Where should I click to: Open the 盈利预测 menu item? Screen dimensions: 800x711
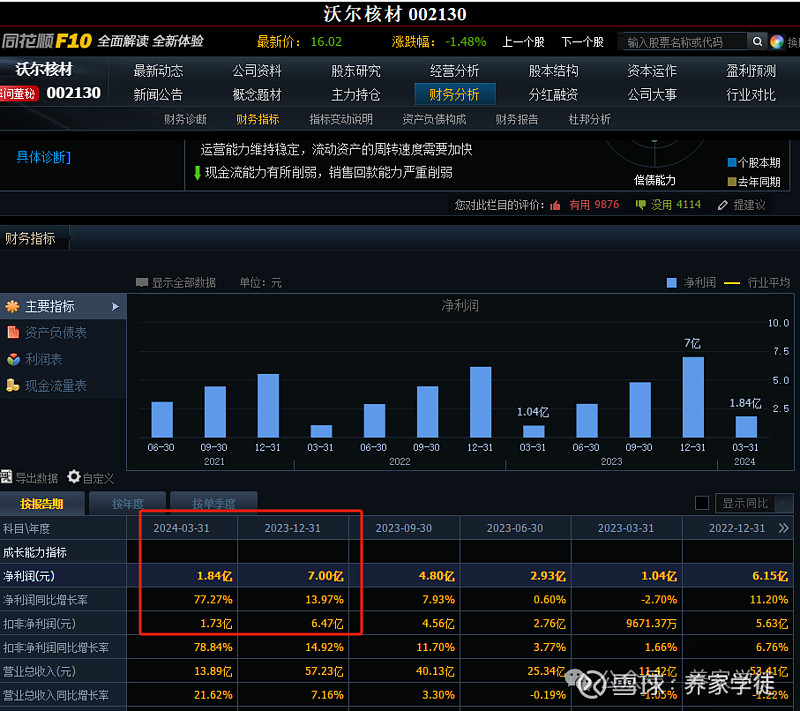[x=751, y=71]
